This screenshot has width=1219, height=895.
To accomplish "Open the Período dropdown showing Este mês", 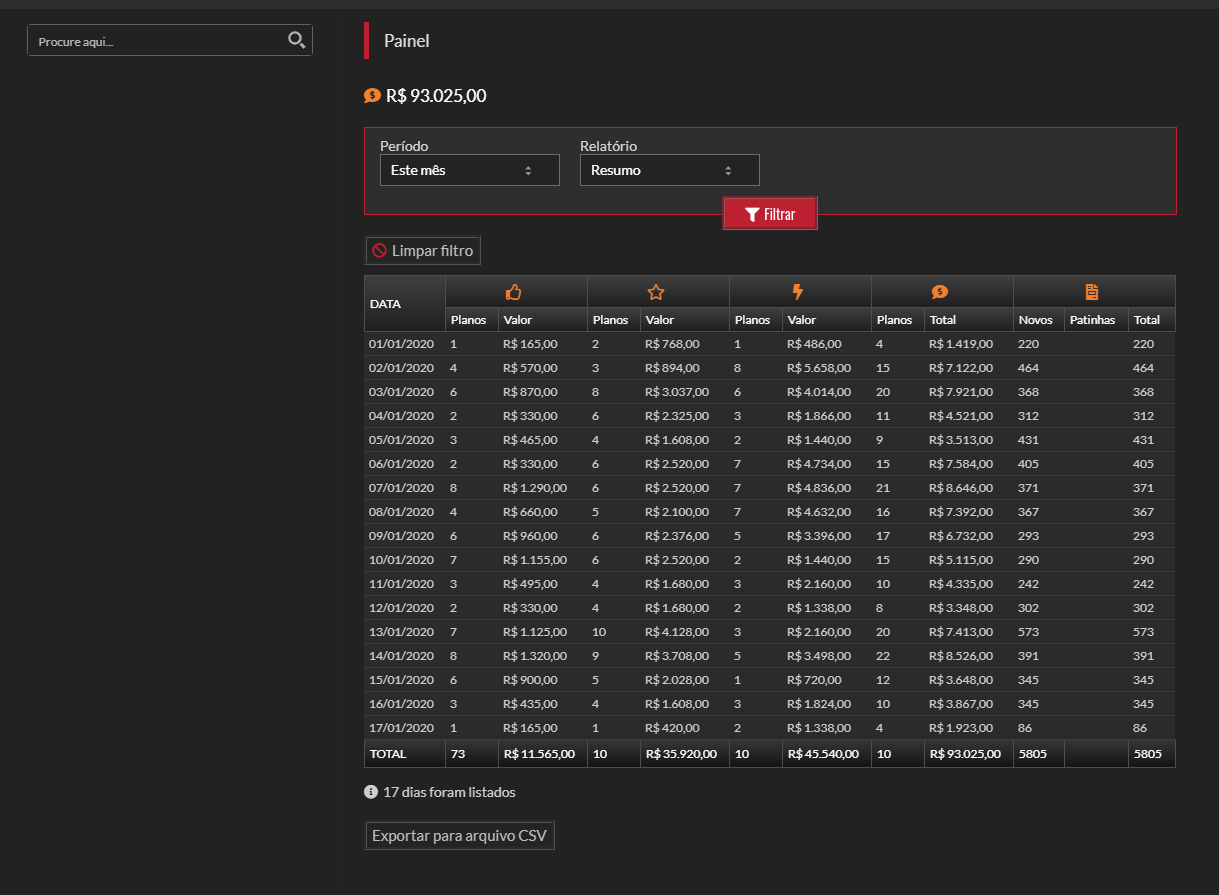I will tap(469, 170).
